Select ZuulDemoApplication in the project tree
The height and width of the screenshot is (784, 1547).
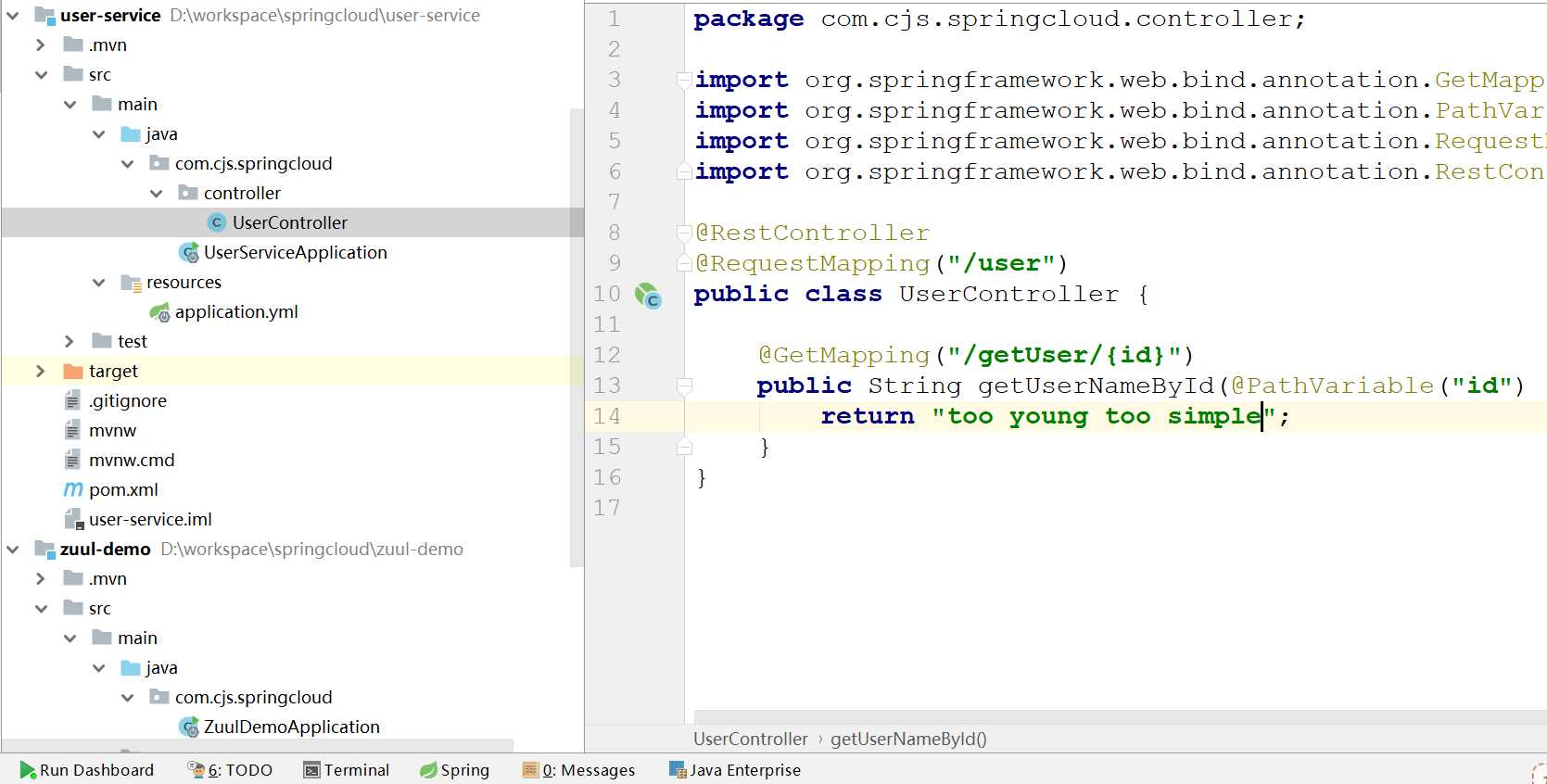pyautogui.click(x=292, y=727)
